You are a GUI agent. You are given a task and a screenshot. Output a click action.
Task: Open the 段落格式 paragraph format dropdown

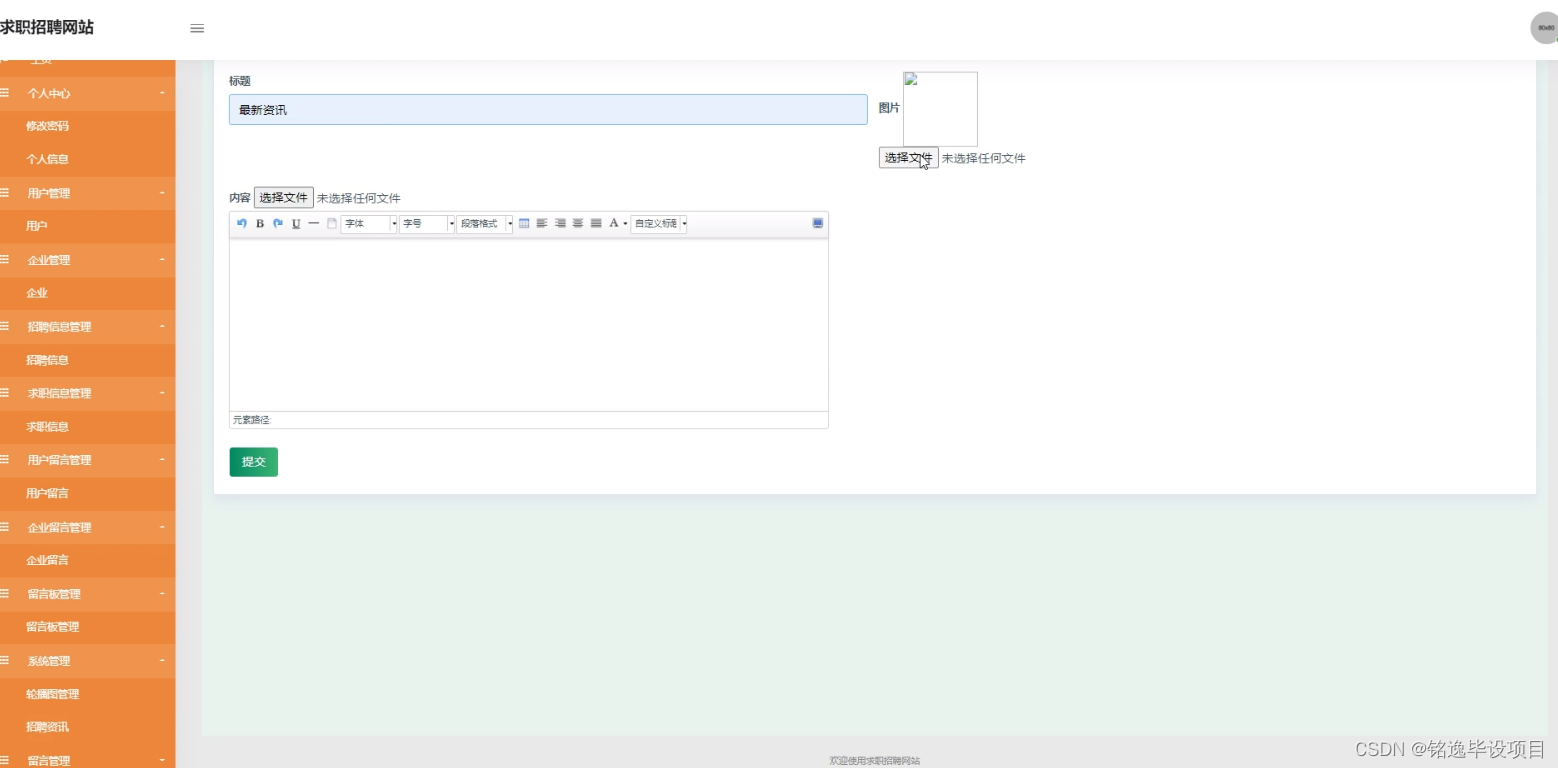coord(483,223)
